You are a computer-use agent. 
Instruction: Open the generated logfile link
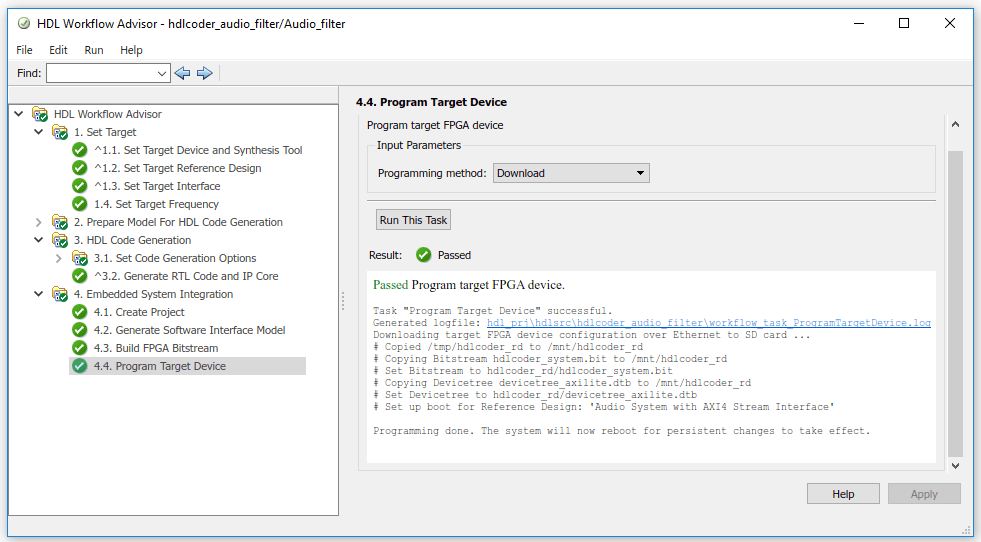708,323
